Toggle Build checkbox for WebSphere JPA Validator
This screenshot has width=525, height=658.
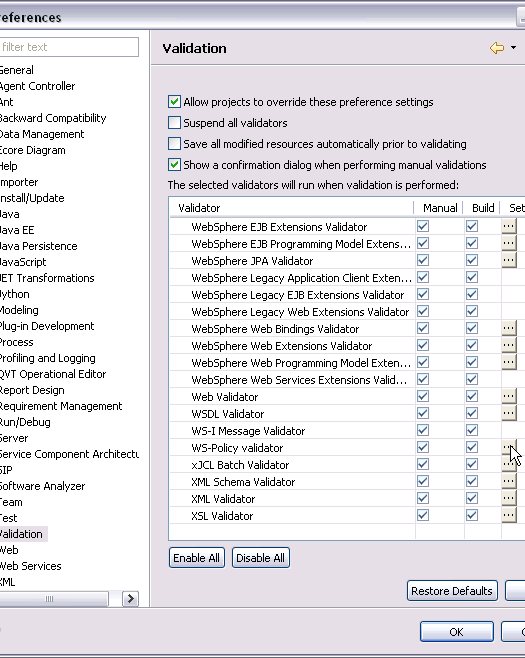click(x=472, y=260)
